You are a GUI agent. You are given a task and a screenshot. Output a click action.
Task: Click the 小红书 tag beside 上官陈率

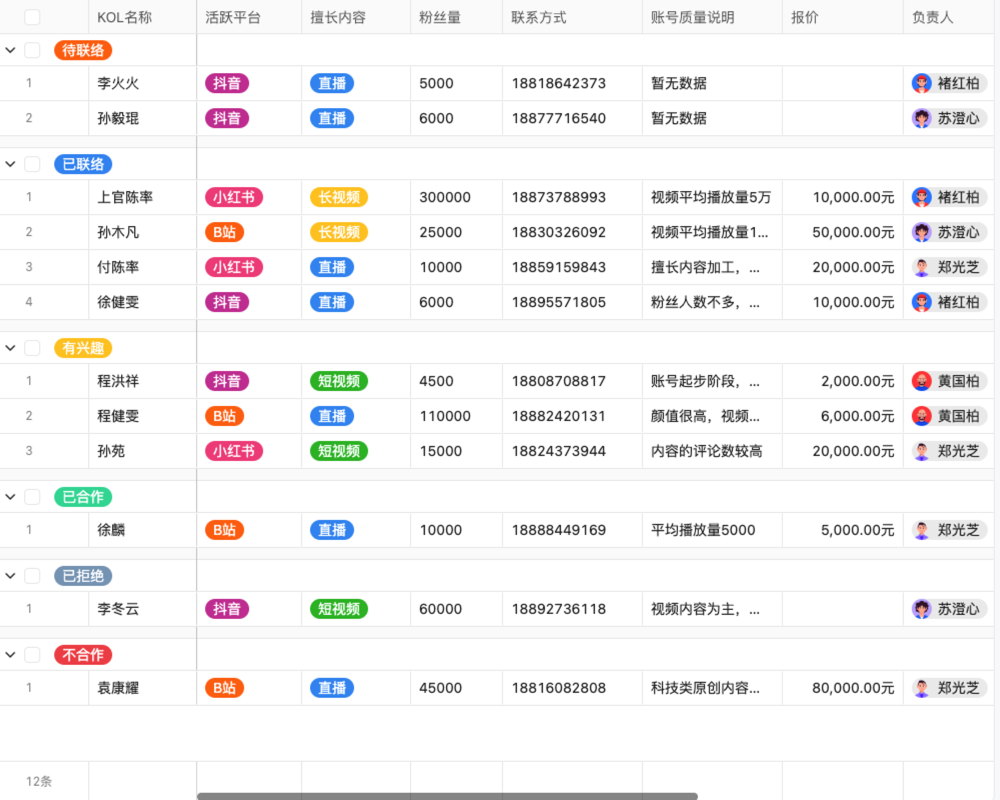coord(234,197)
